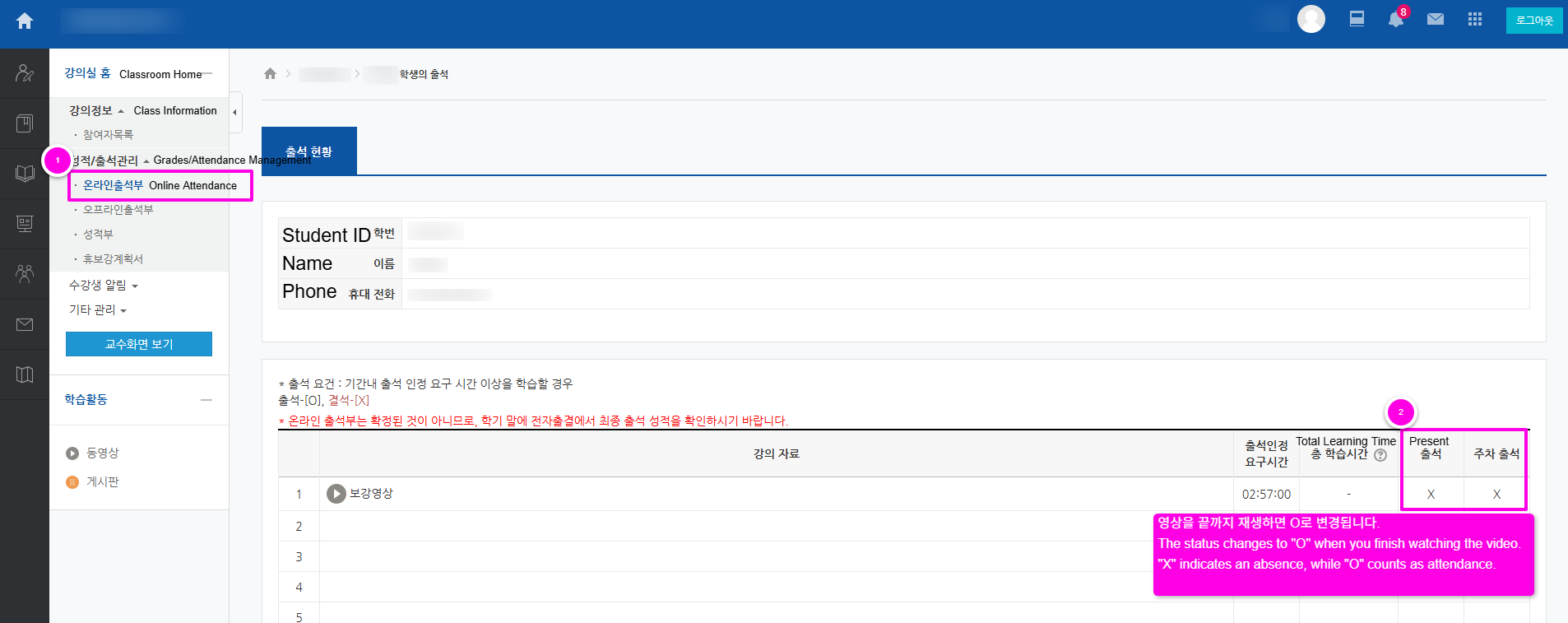The width and height of the screenshot is (1568, 623).
Task: Click the bookmark book icon in left rail
Action: (x=25, y=123)
